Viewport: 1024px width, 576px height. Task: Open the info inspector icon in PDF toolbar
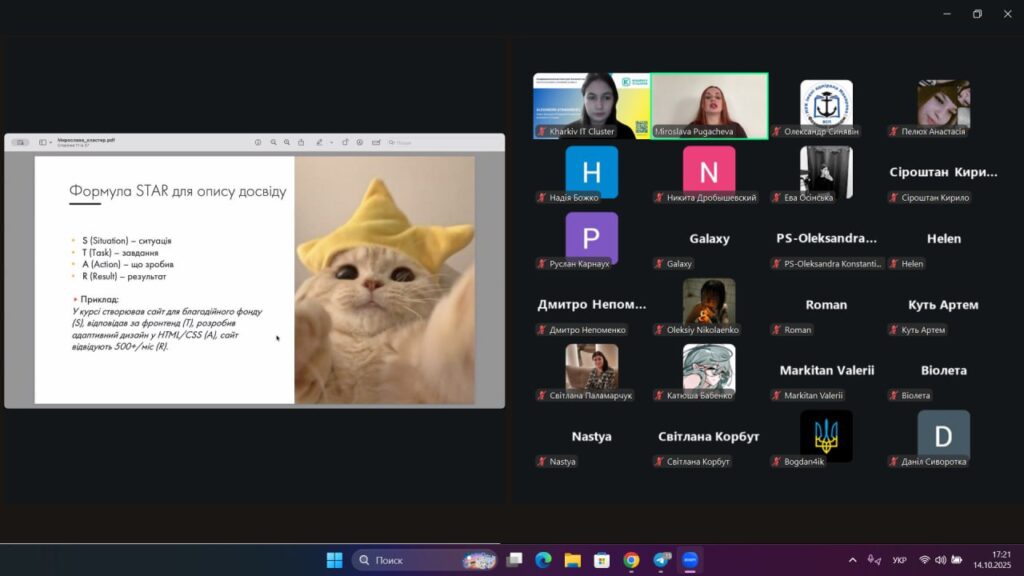[258, 142]
